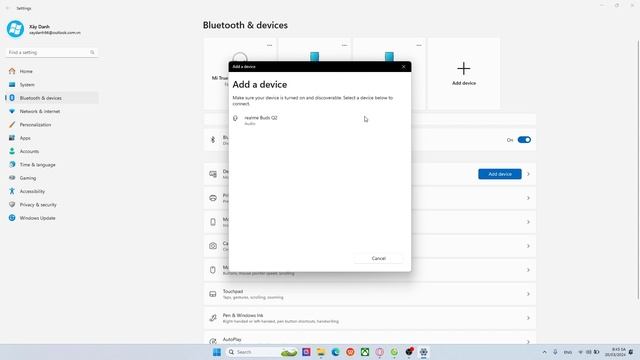Image resolution: width=640 pixels, height=360 pixels.
Task: Expand the Pen & Windows Ink chevron
Action: click(528, 318)
